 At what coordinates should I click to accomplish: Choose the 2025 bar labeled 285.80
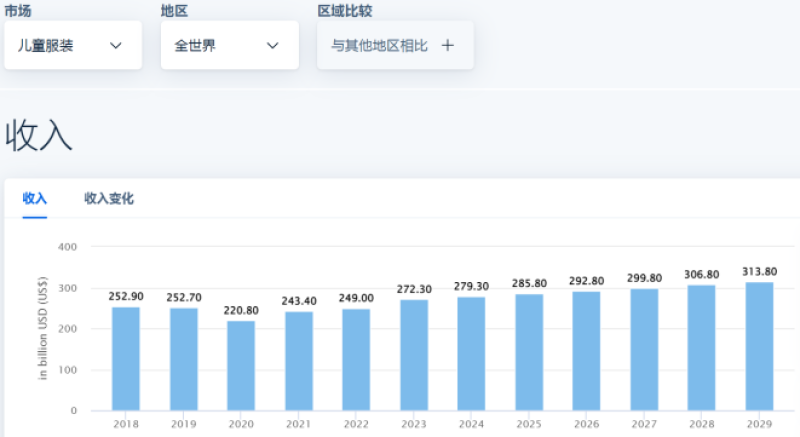pos(530,352)
